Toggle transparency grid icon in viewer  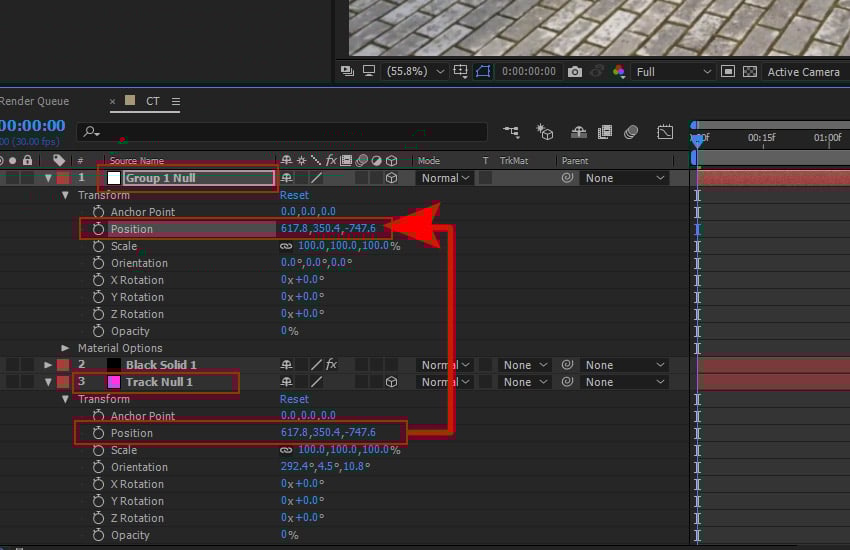(x=750, y=72)
